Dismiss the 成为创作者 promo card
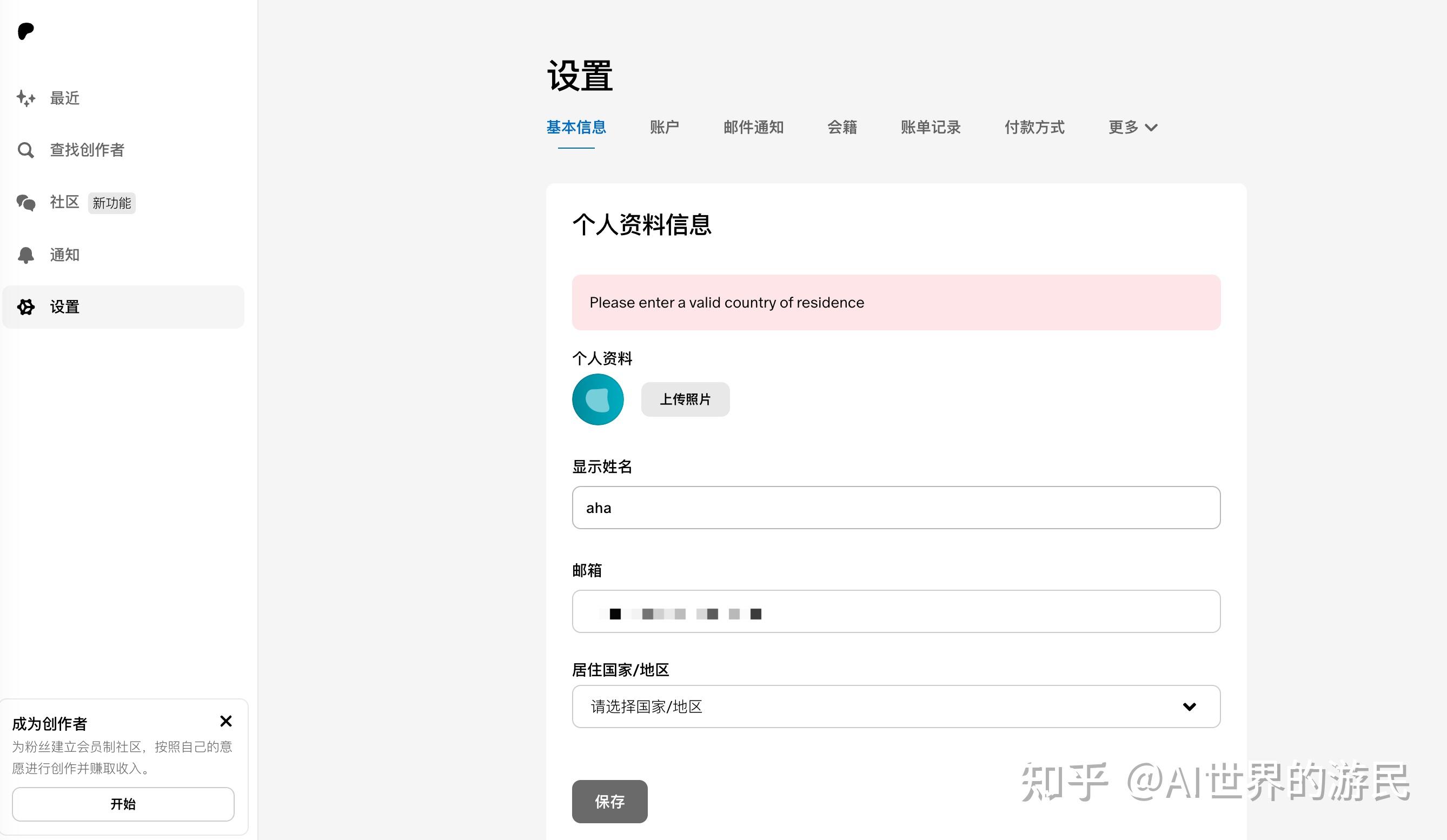 point(225,721)
